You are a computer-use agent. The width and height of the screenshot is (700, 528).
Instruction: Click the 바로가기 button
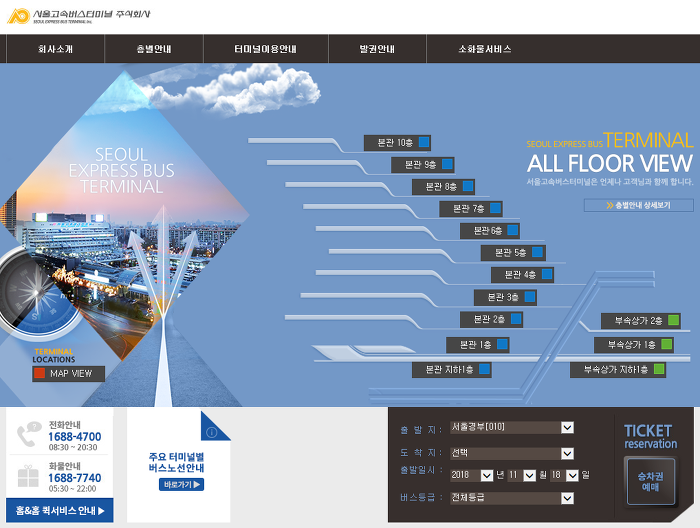point(181,485)
